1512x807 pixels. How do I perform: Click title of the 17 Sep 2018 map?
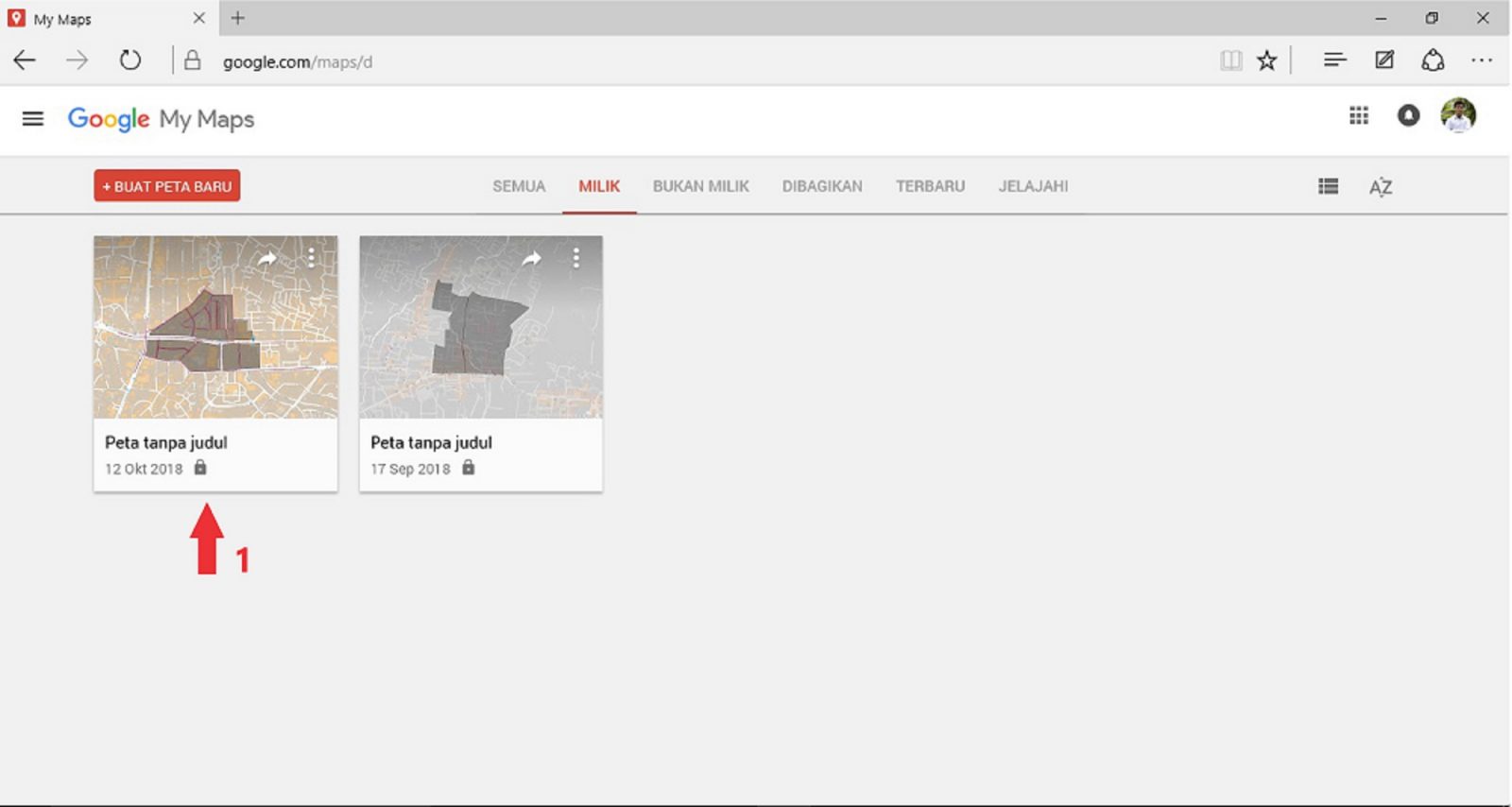coord(432,442)
